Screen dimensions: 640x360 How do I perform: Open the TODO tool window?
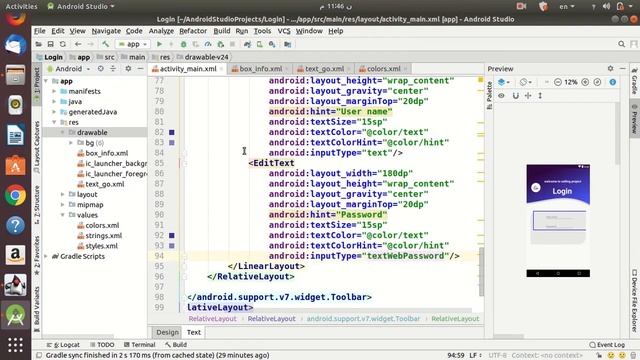tap(102, 344)
